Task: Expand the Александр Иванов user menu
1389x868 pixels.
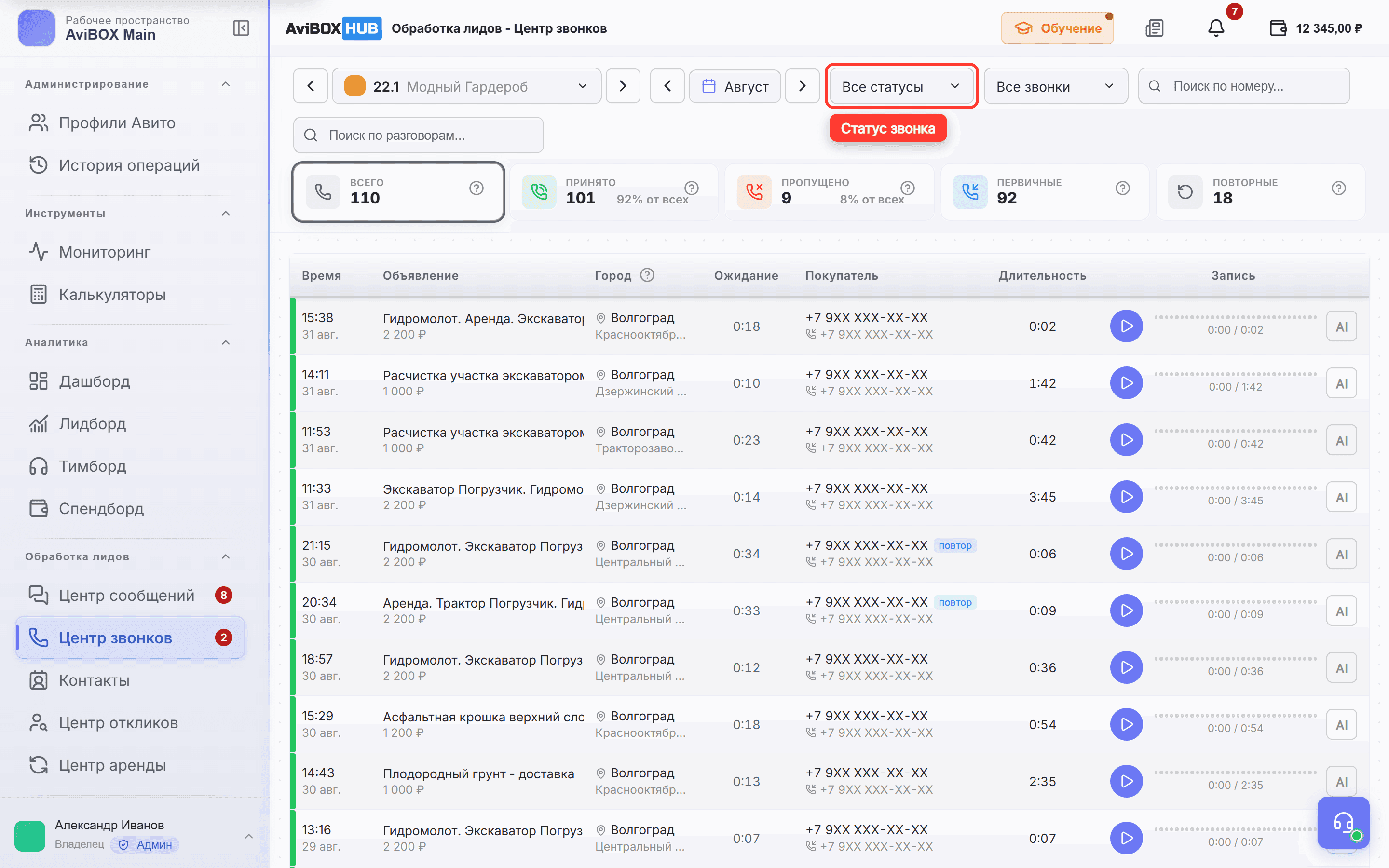Action: pos(248,836)
